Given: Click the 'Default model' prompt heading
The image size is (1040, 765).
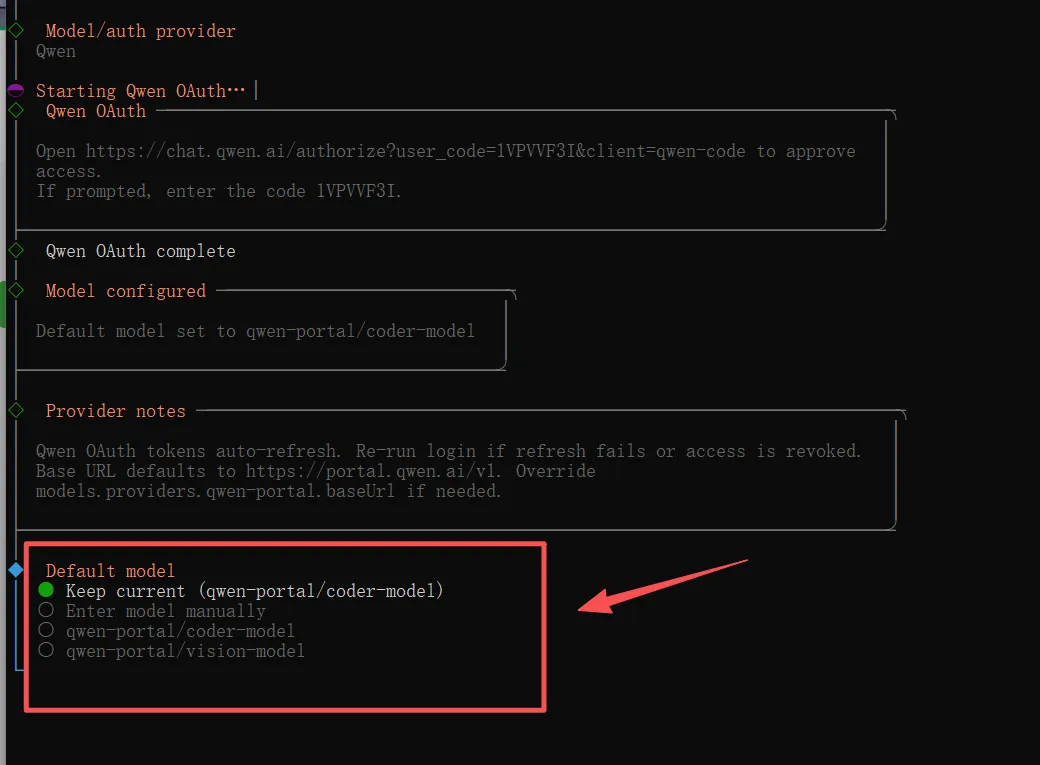Looking at the screenshot, I should (x=110, y=571).
